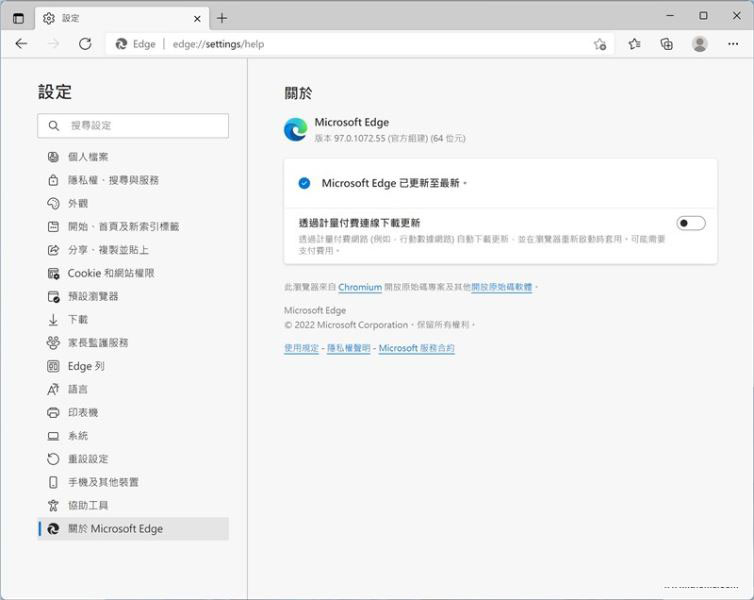Select 個人檔案 in settings sidebar

[x=88, y=157]
